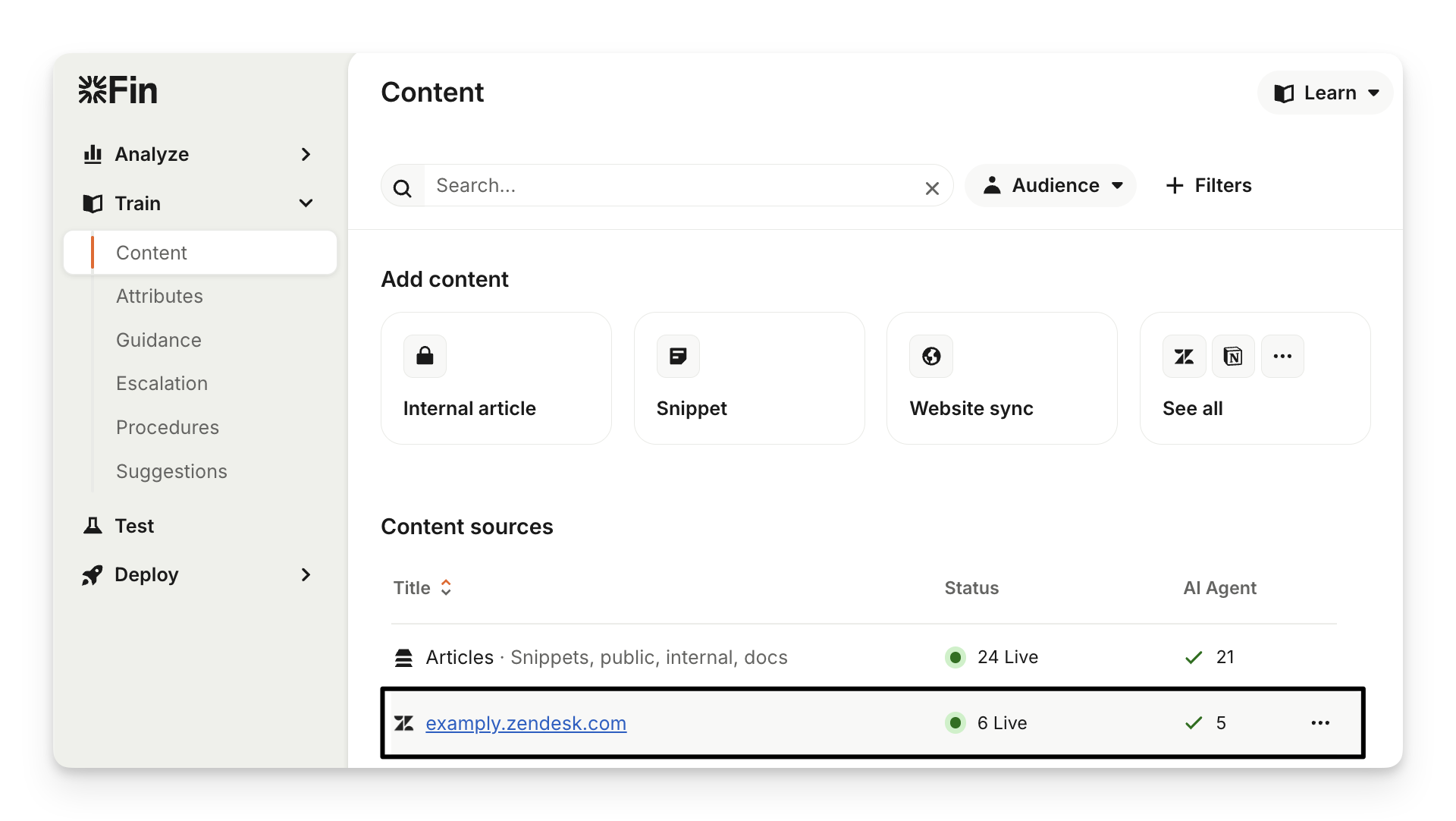Viewport: 1456px width, 821px height.
Task: Click the Notion icon in See all card
Action: tap(1233, 356)
